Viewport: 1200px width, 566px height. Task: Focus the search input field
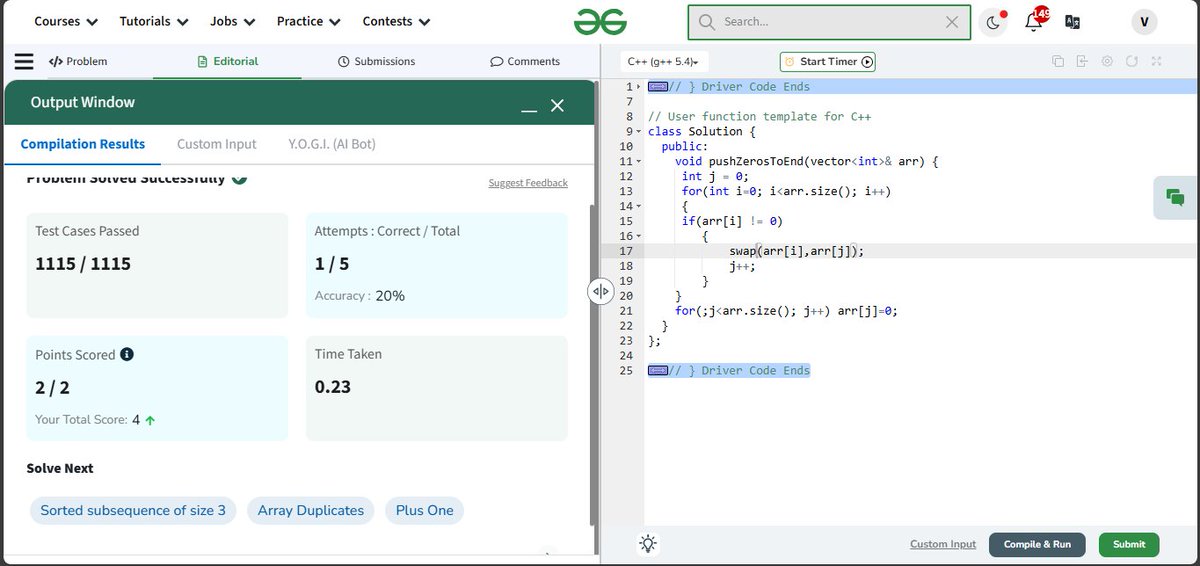830,21
